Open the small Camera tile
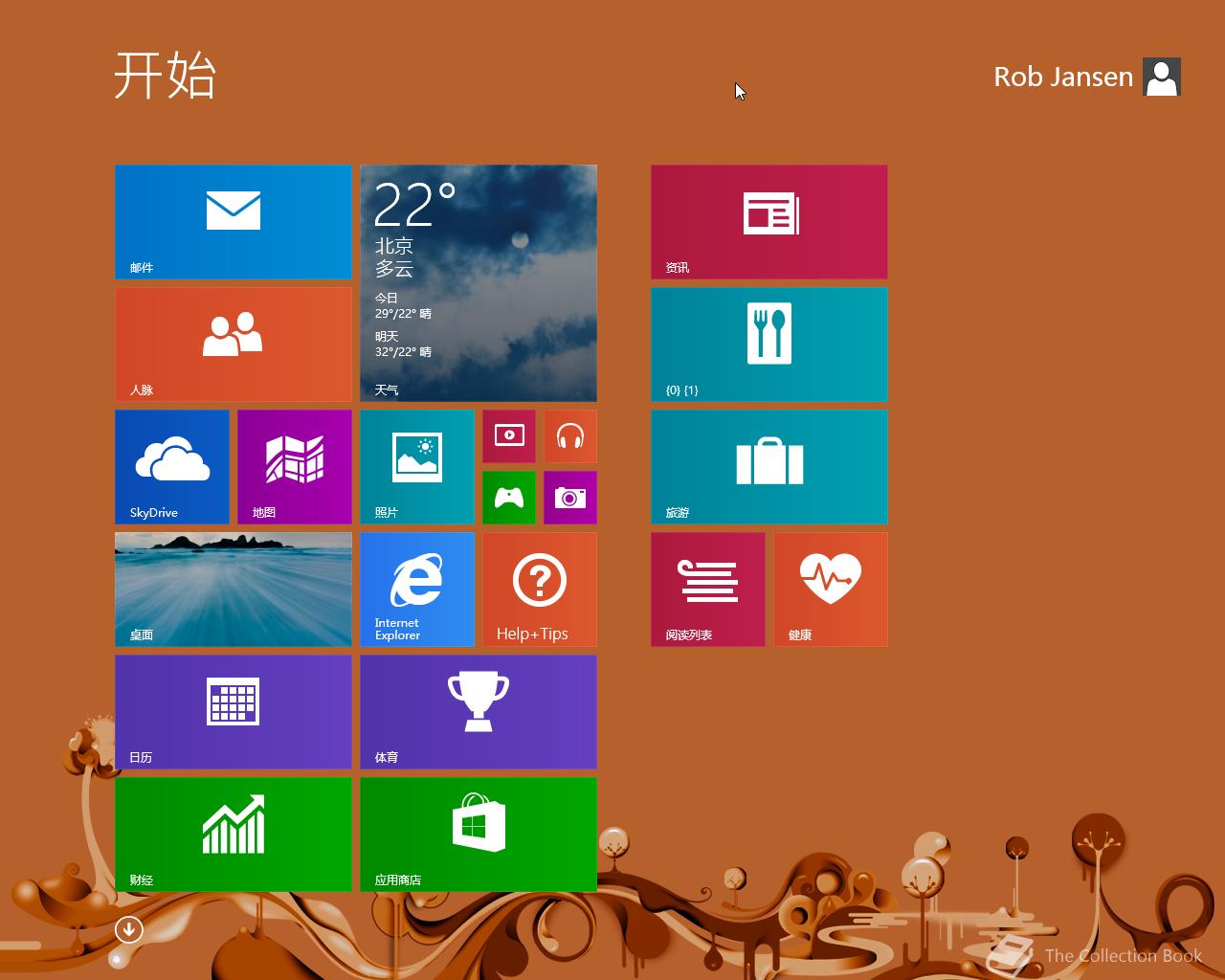 tap(570, 498)
